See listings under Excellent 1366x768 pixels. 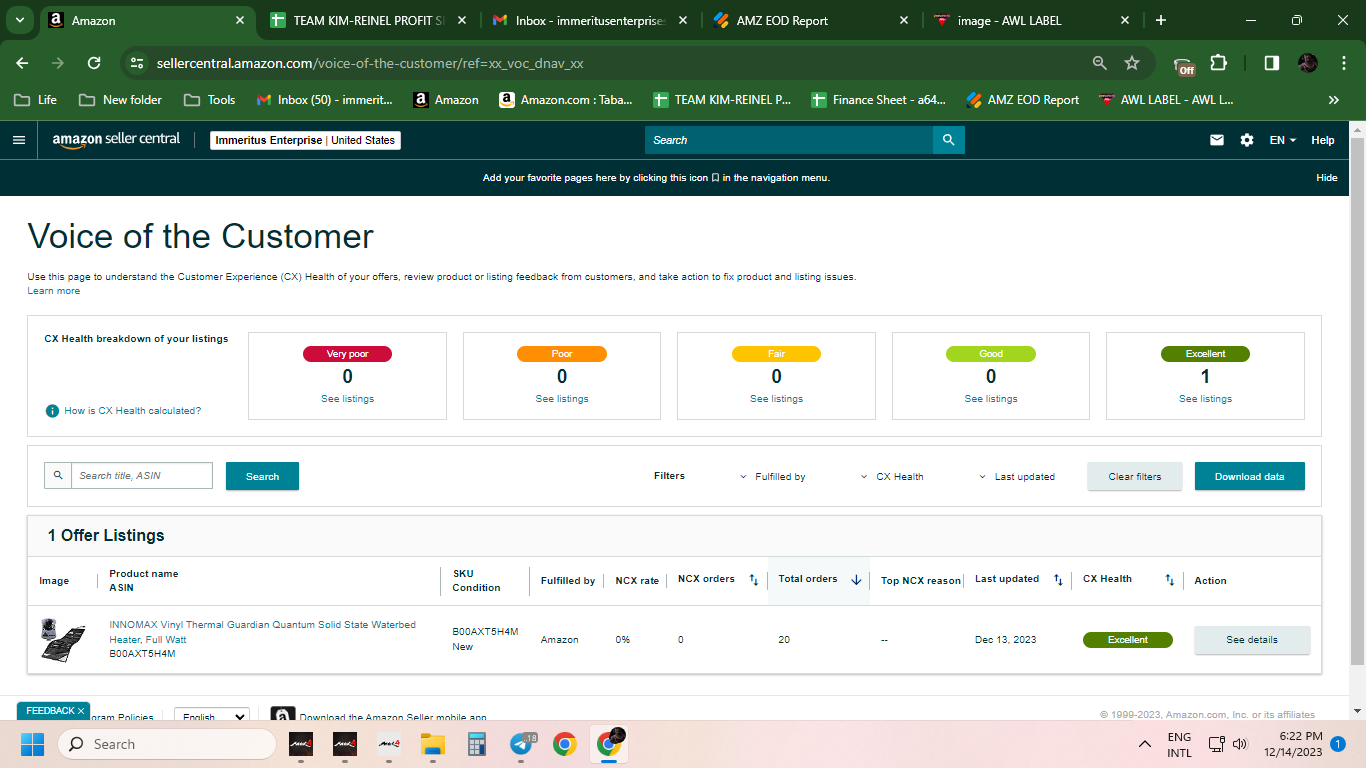1205,399
